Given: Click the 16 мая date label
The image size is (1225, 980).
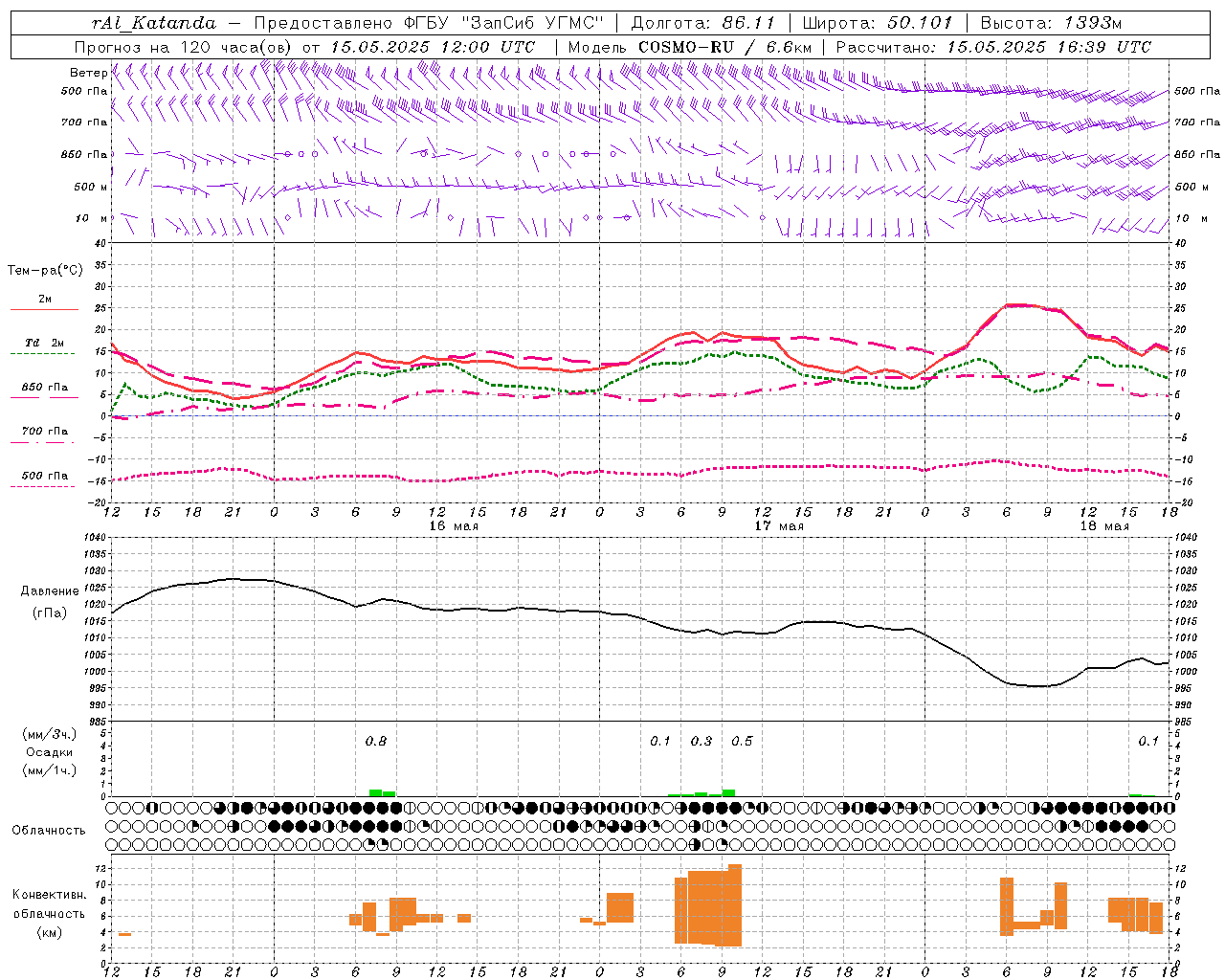Looking at the screenshot, I should click(454, 526).
